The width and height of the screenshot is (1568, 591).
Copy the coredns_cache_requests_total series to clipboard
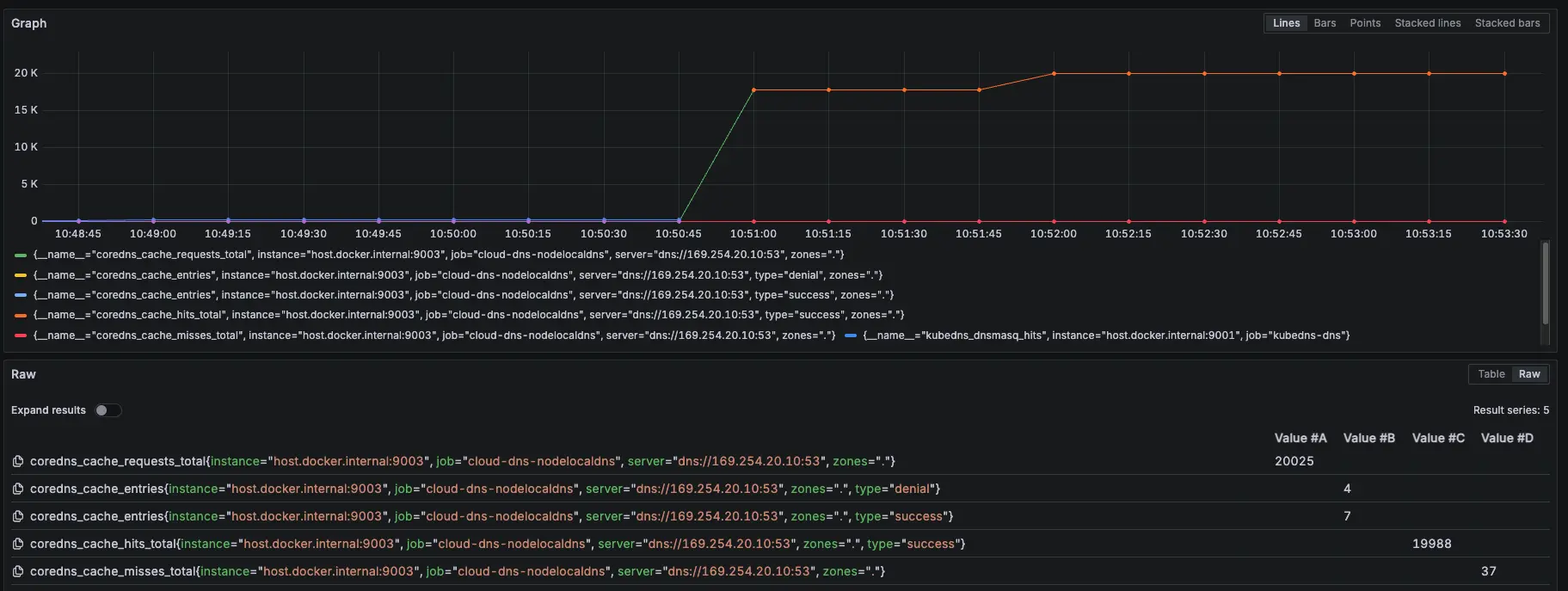(18, 462)
